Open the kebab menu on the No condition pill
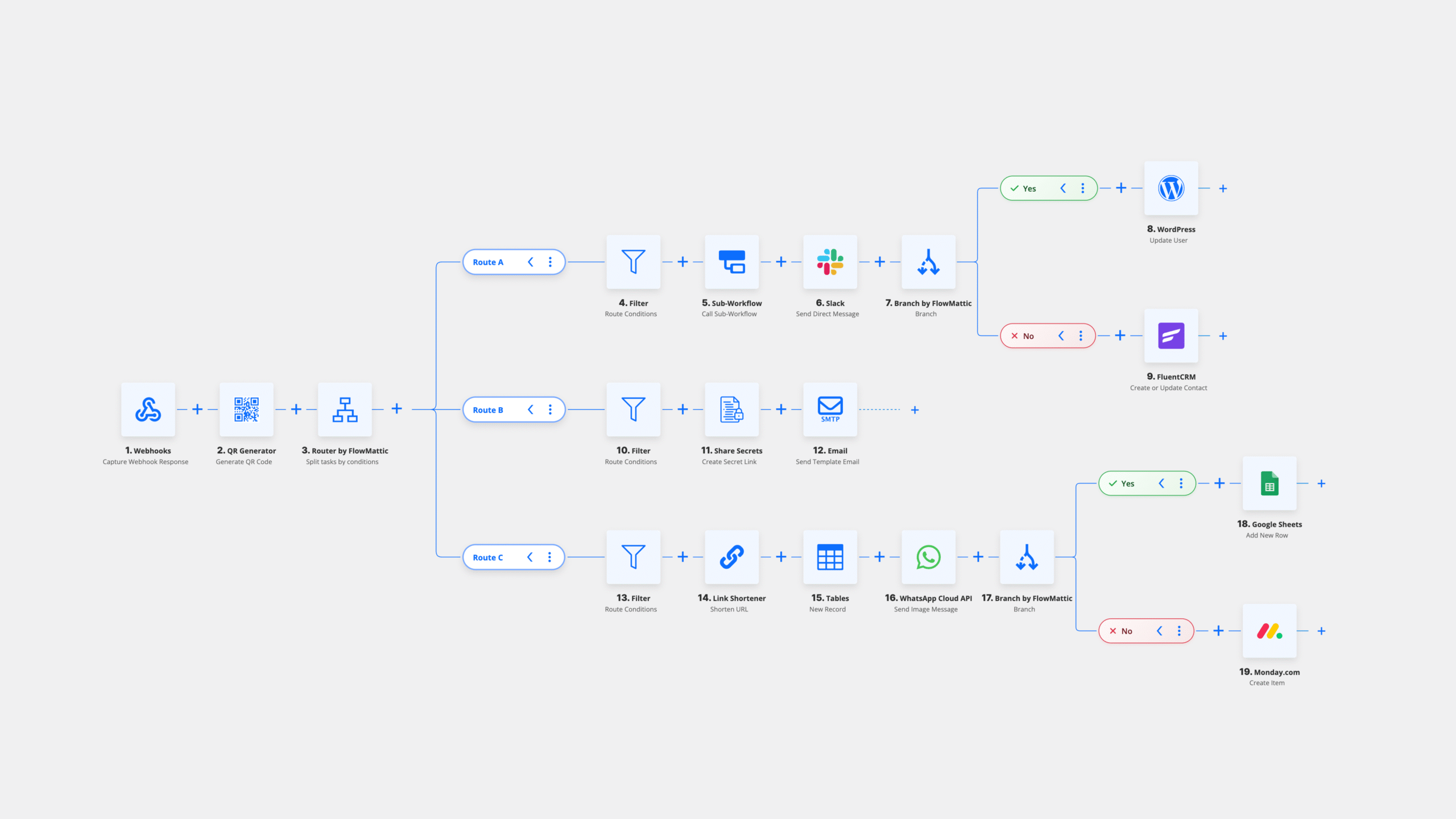Image resolution: width=1456 pixels, height=819 pixels. [1080, 336]
